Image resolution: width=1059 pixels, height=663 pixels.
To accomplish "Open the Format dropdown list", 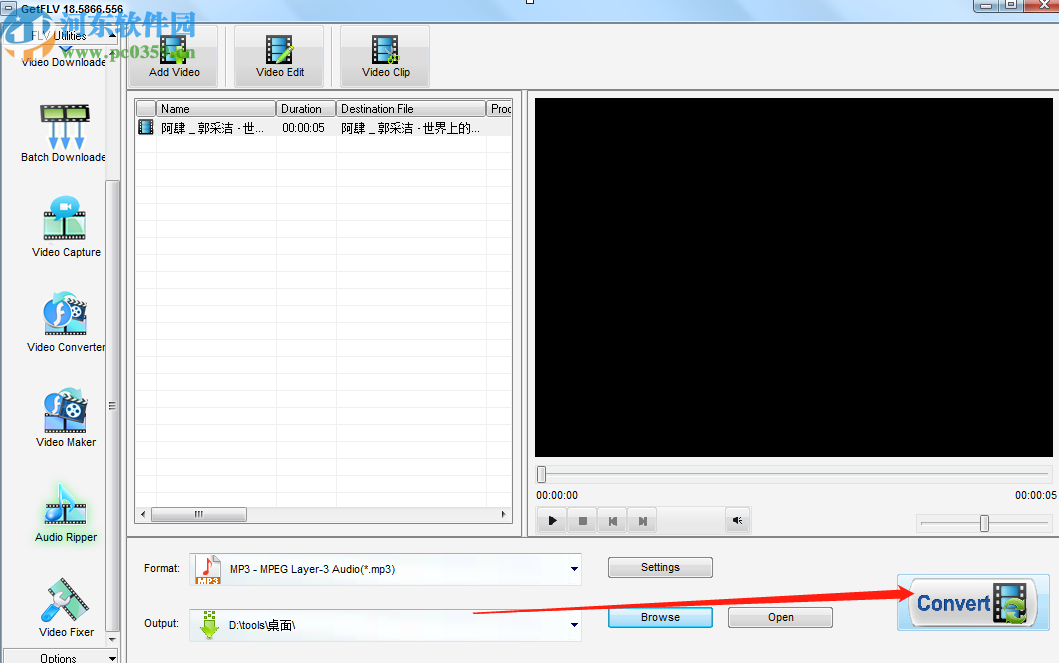I will 574,569.
